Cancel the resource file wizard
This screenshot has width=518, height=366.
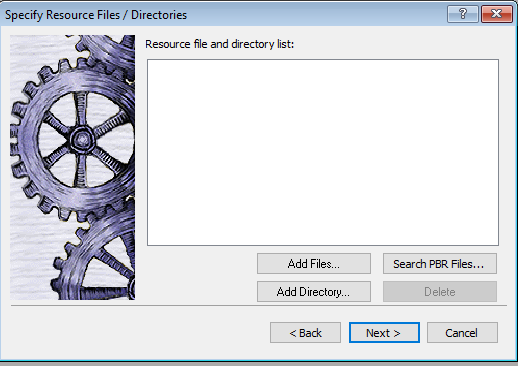(462, 333)
